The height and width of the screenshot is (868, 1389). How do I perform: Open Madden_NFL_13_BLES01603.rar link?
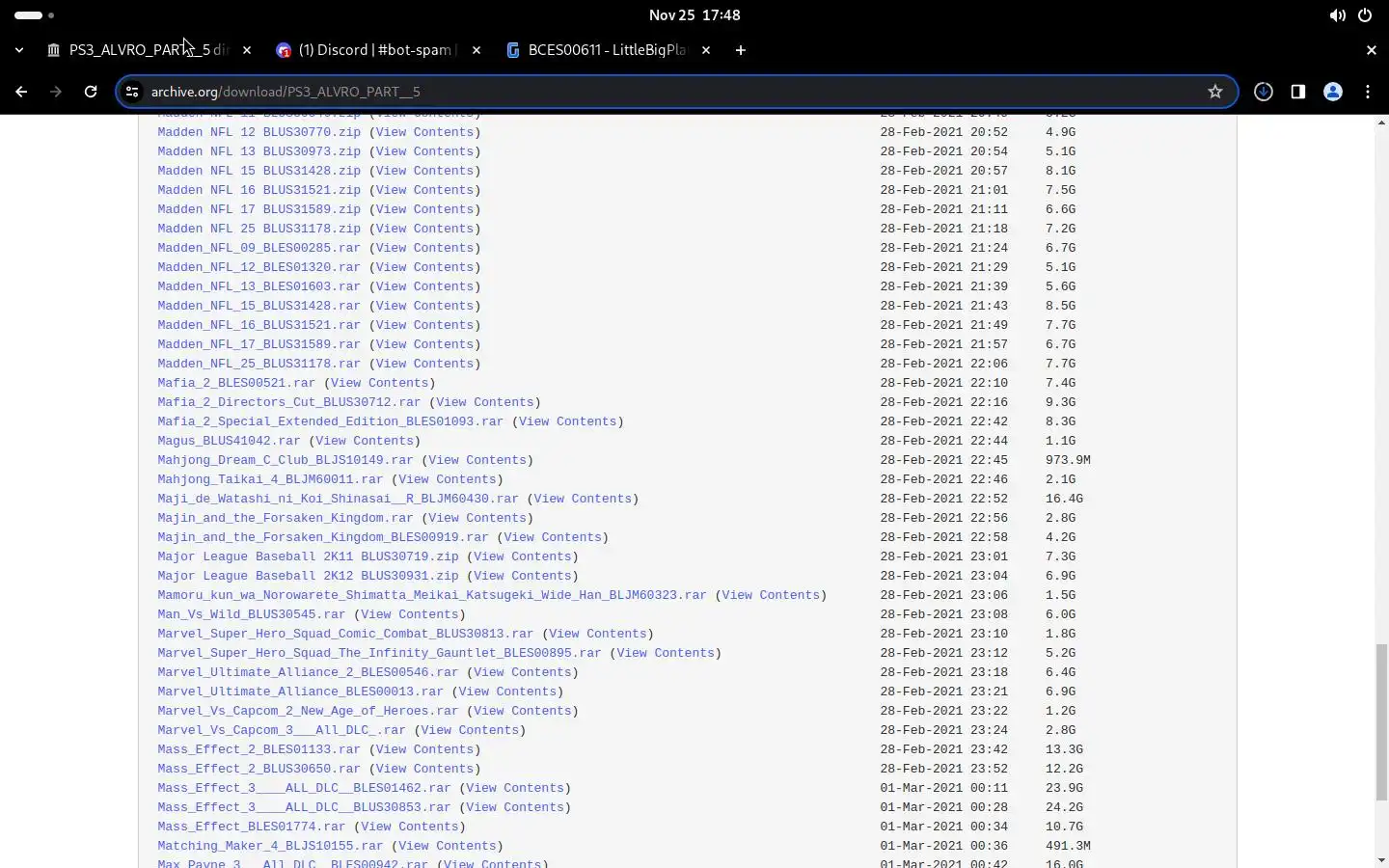[x=259, y=286]
